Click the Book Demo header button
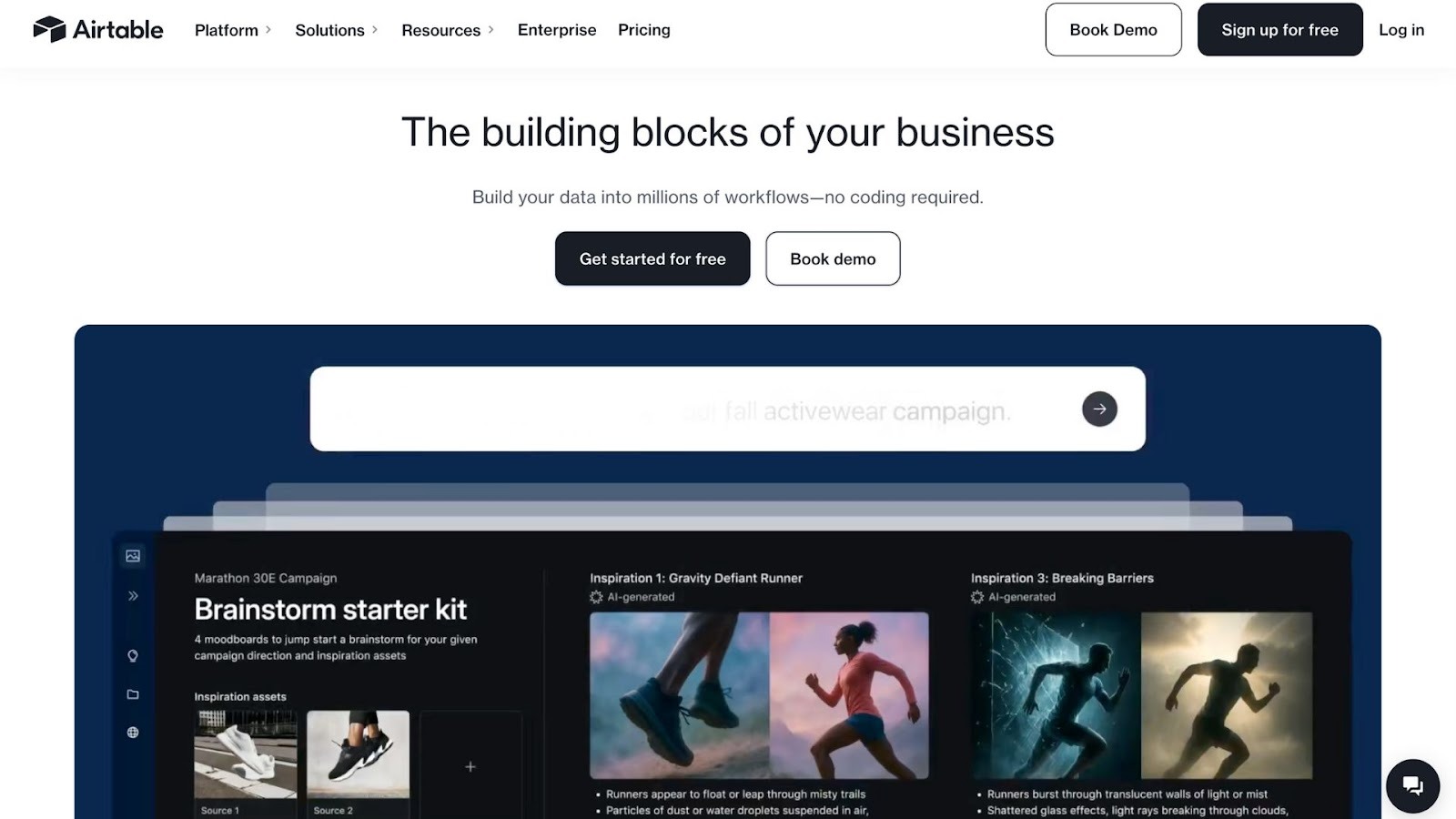Screen dimensions: 1456x819 coord(1113,30)
